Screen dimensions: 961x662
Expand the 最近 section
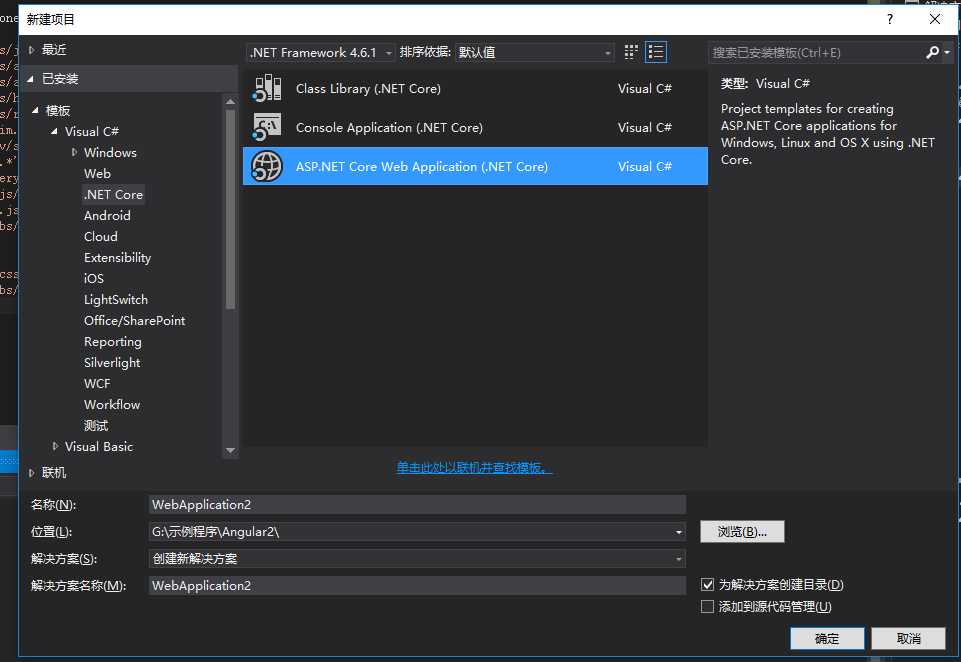pyautogui.click(x=32, y=50)
